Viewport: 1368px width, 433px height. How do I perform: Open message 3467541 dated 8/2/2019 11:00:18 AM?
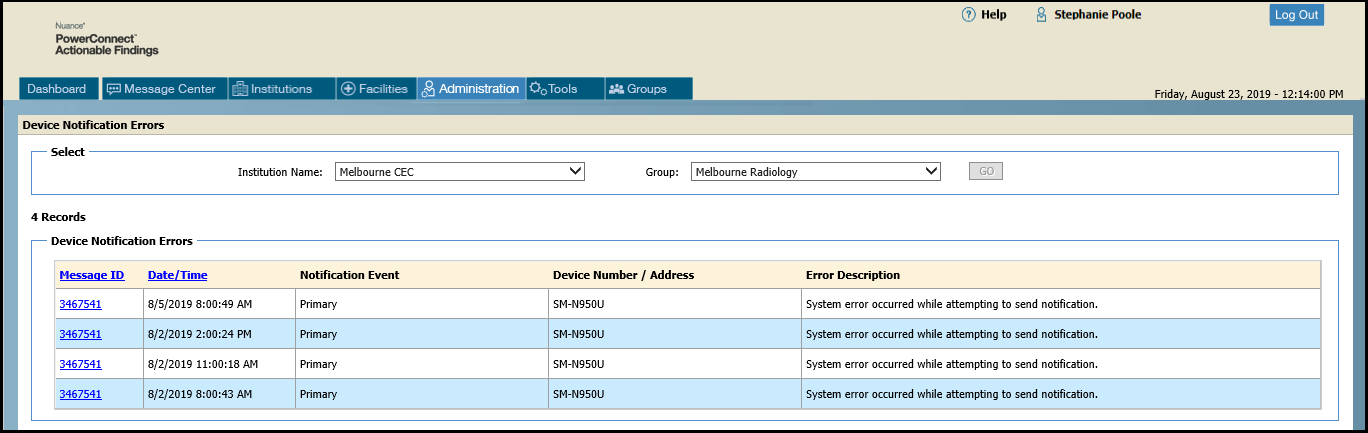point(80,364)
